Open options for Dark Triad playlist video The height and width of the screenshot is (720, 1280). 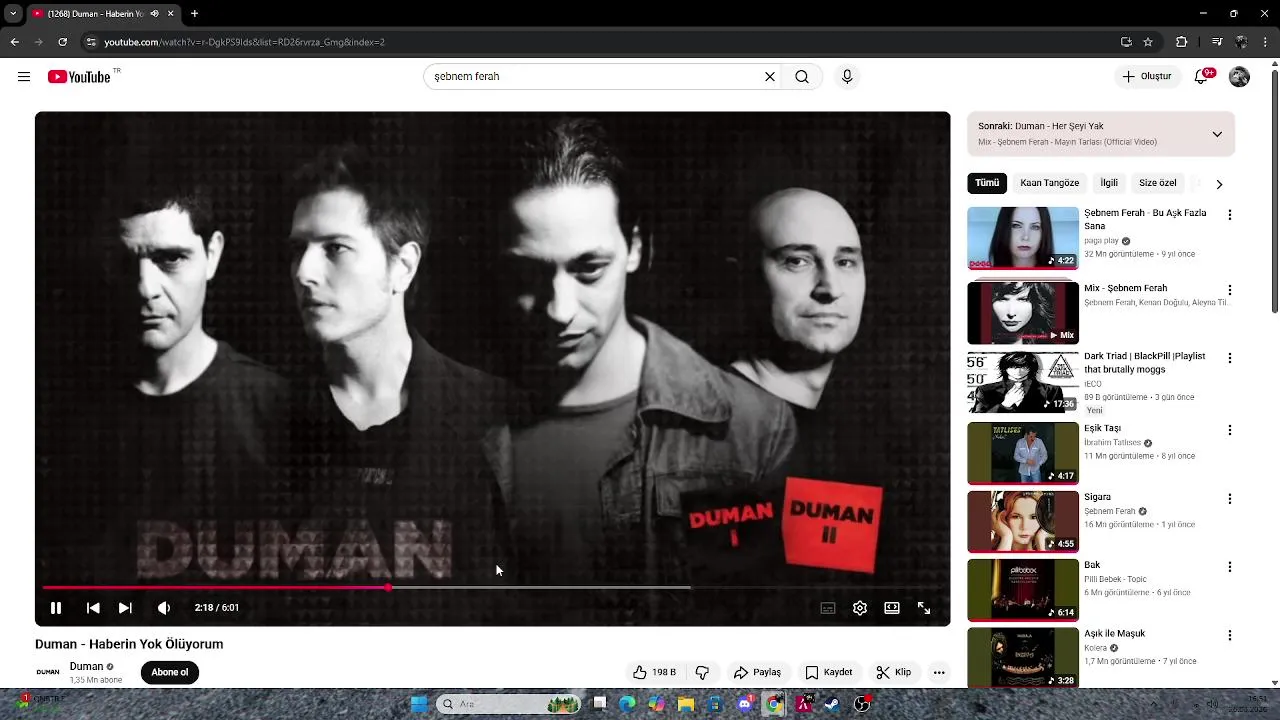[x=1230, y=358]
